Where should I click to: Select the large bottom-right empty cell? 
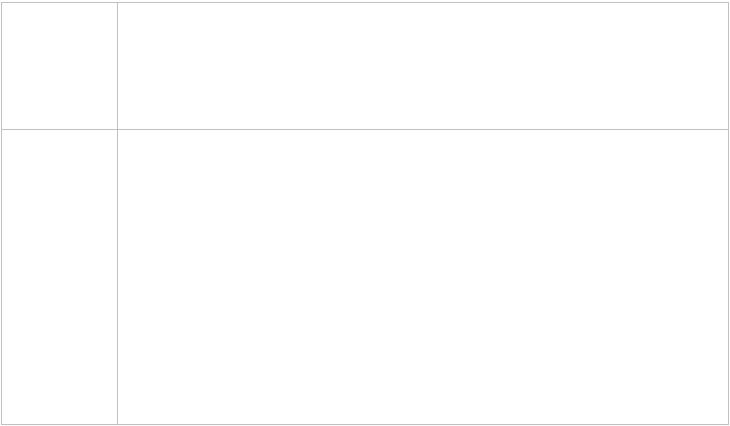point(423,276)
